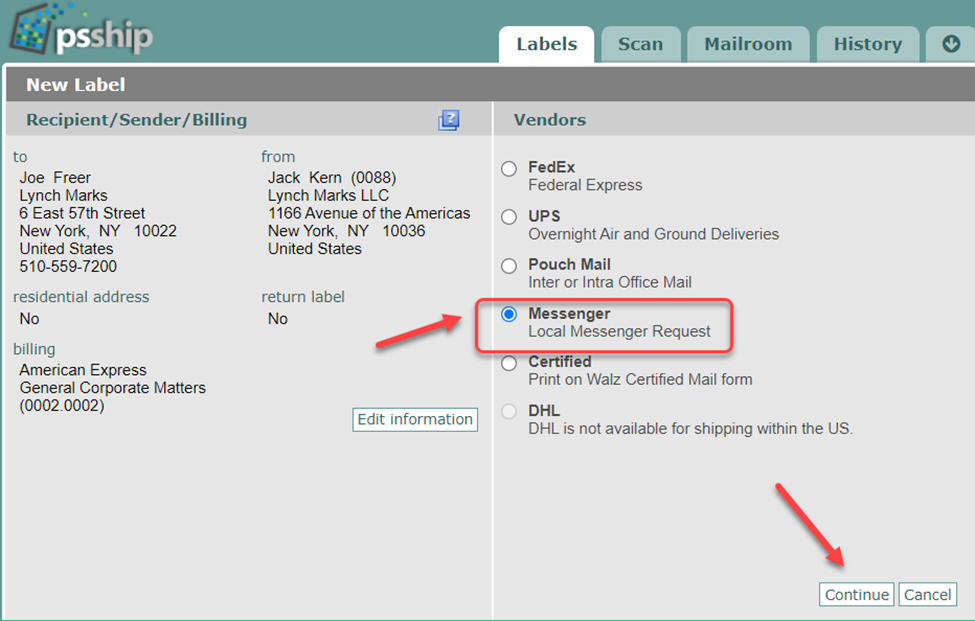Image resolution: width=975 pixels, height=621 pixels.
Task: Select the DHL radio button
Action: (509, 411)
